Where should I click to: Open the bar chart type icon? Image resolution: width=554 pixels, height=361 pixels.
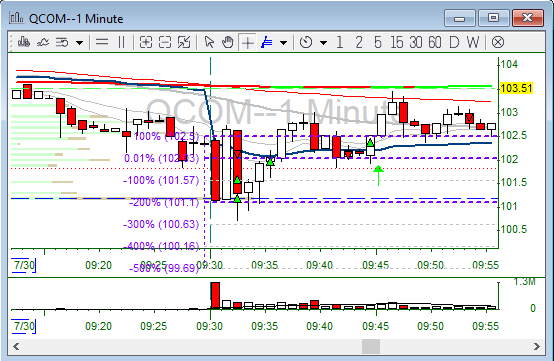pyautogui.click(x=24, y=42)
